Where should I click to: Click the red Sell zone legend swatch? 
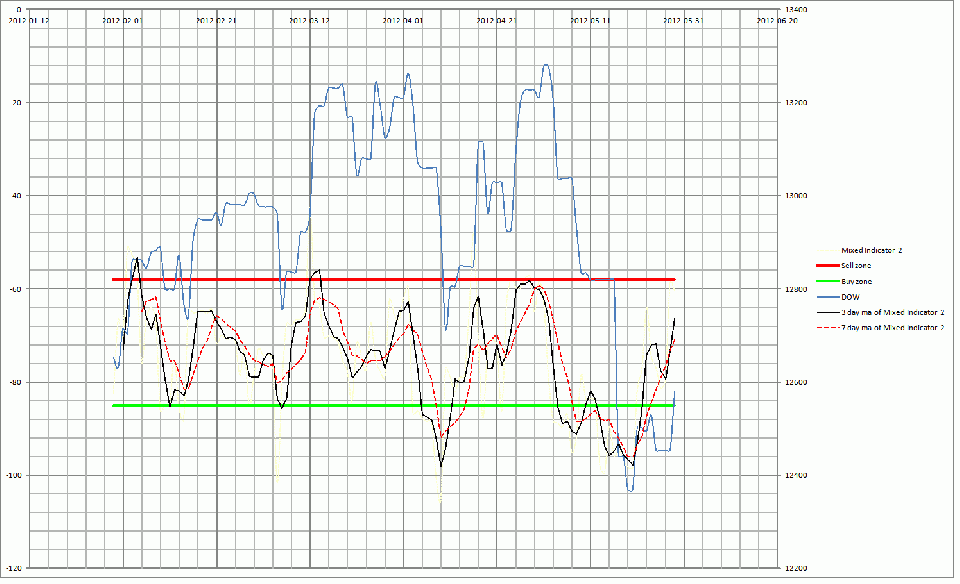pyautogui.click(x=827, y=266)
